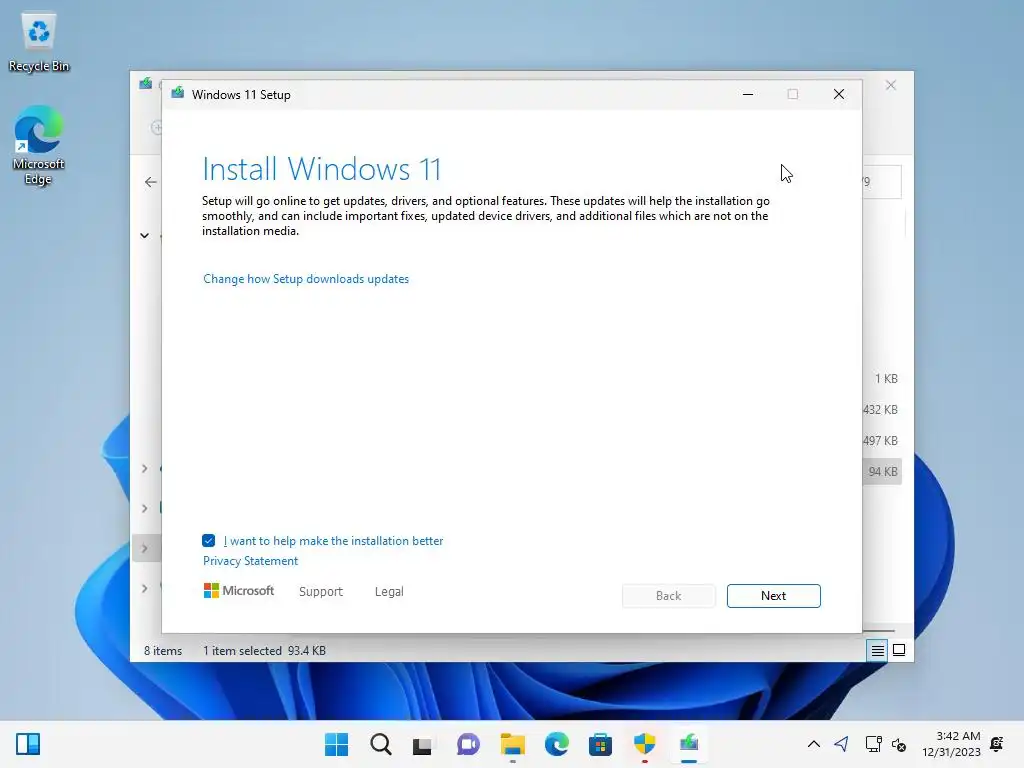Click the Windows 11 Setup title bar icon
Screen dimensions: 1024x768
(178, 93)
